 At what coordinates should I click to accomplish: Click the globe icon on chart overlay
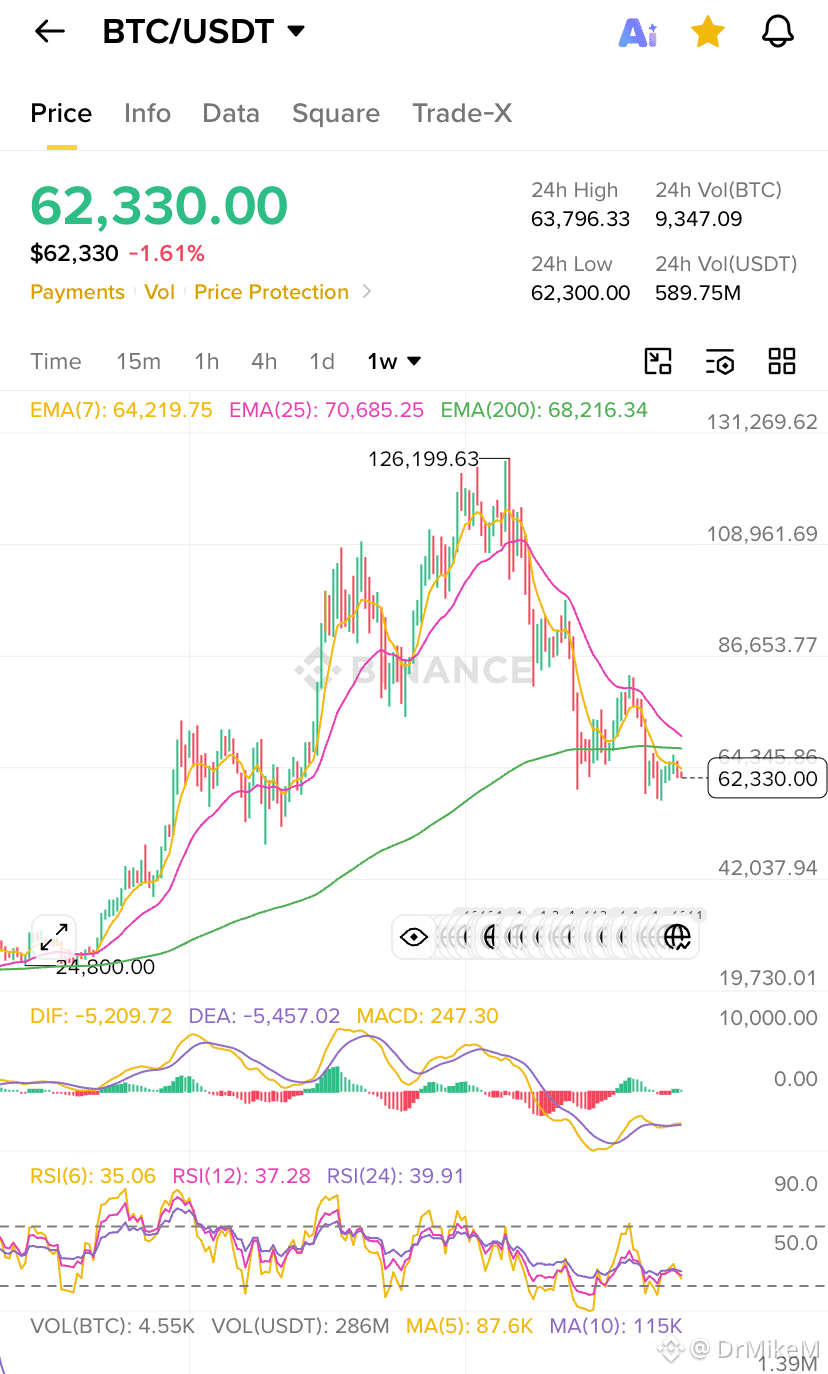(678, 937)
